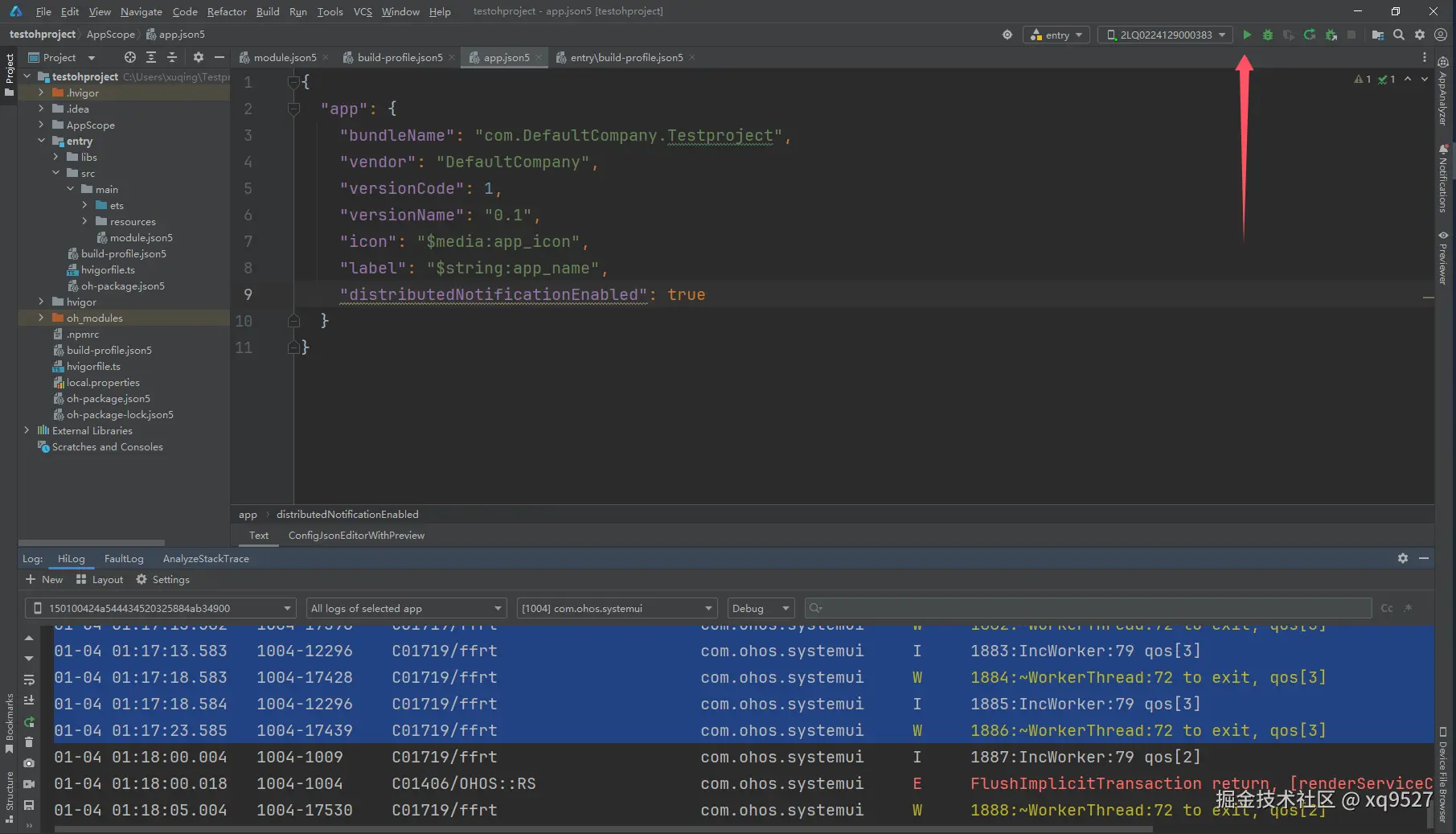
Task: Run the app with the green play button
Action: [1246, 35]
